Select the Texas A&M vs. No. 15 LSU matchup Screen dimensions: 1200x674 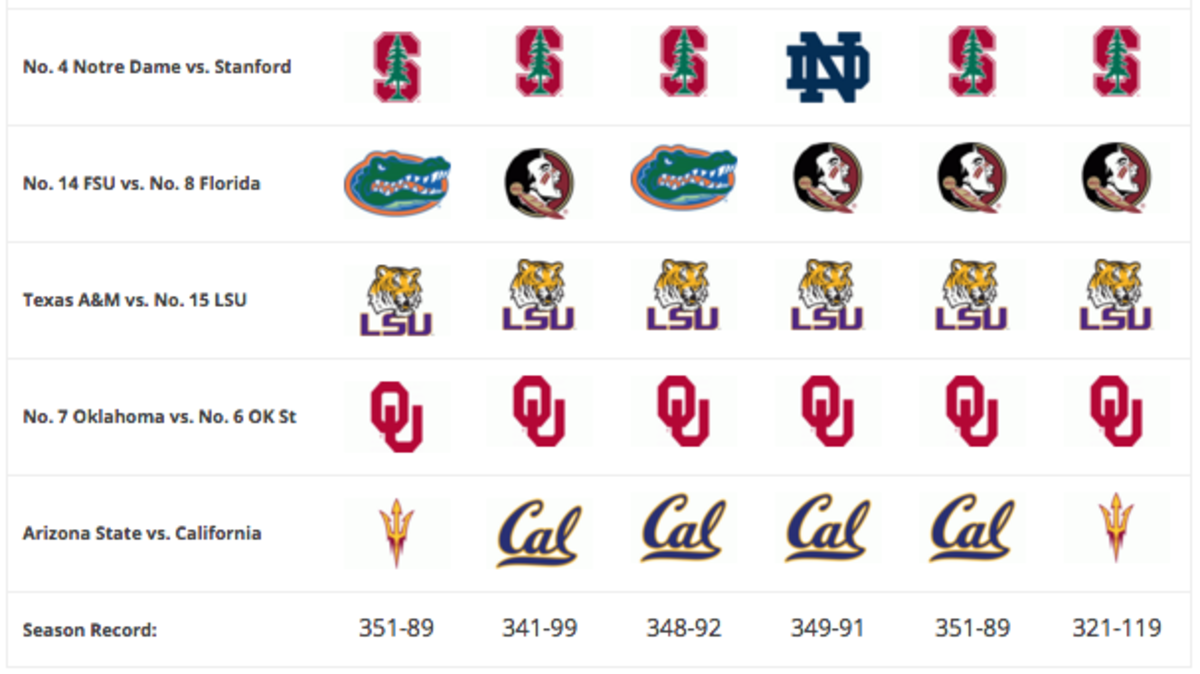pyautogui.click(x=135, y=300)
